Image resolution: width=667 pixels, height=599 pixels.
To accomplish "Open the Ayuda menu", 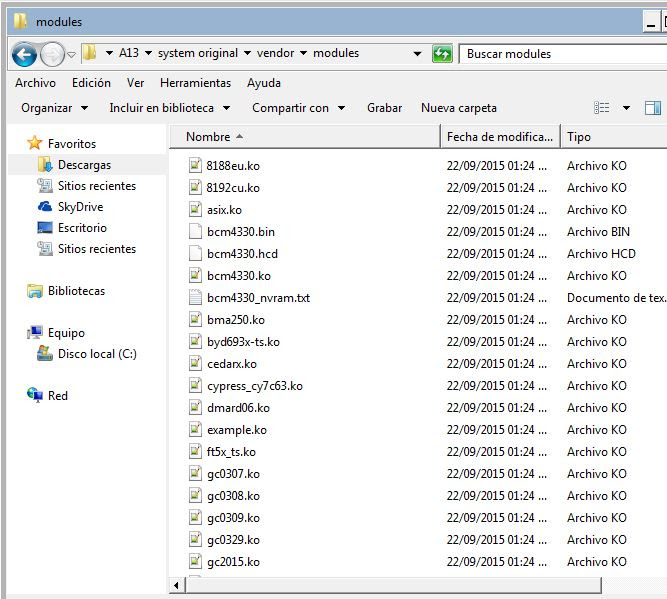I will [264, 83].
